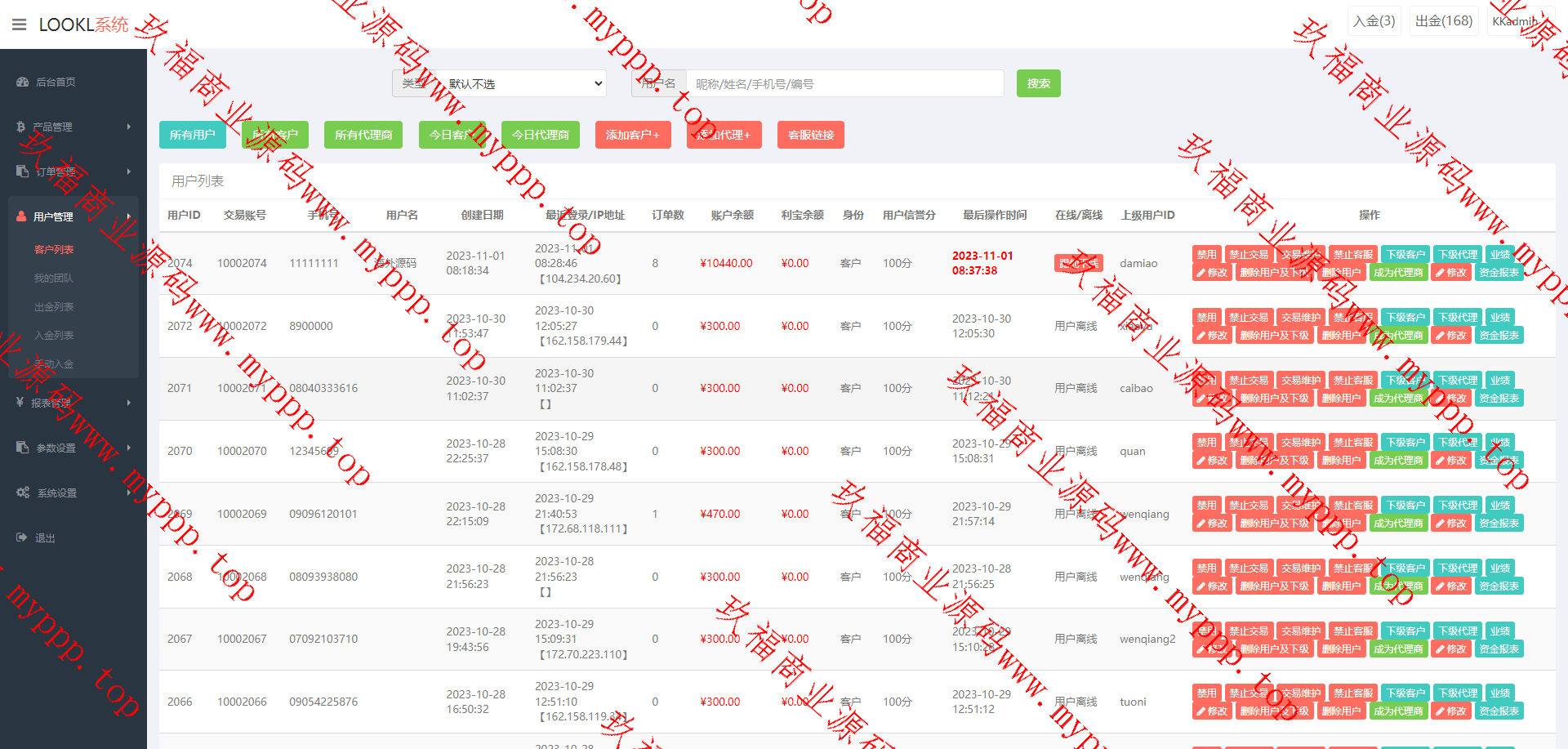The width and height of the screenshot is (1568, 749).
Task: Select 所有代理商 filter tab
Action: (x=363, y=135)
